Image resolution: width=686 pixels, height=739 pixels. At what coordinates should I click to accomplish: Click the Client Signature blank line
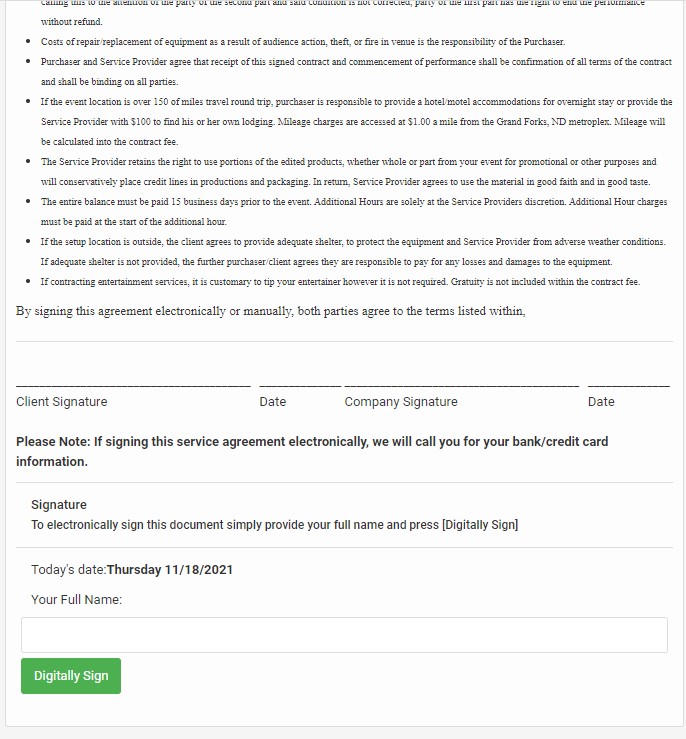coord(133,385)
